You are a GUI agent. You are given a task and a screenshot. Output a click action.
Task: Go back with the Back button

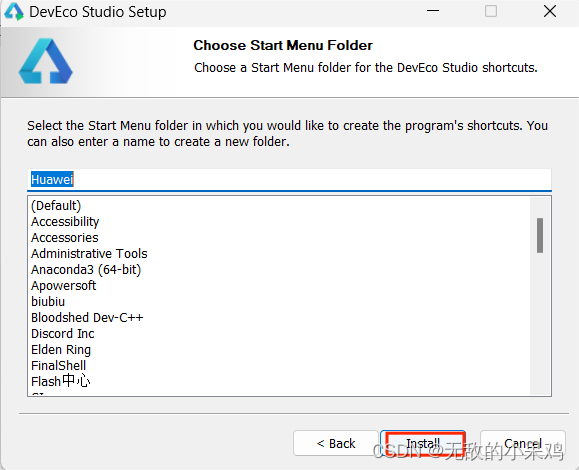coord(336,443)
